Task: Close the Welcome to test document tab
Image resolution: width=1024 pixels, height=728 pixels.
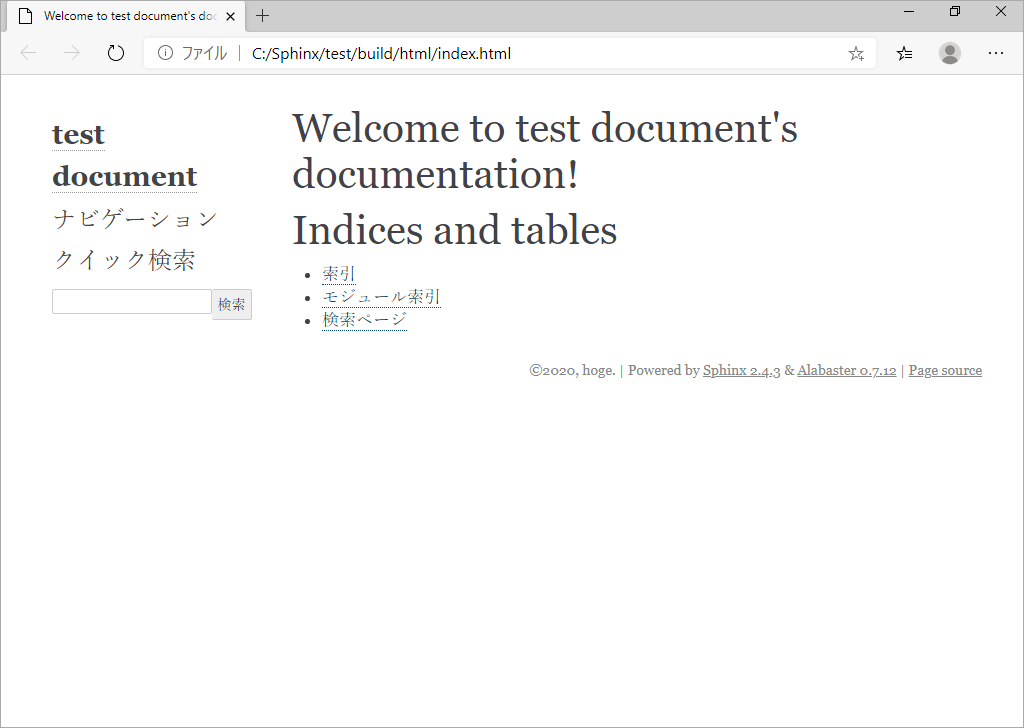Action: [231, 16]
